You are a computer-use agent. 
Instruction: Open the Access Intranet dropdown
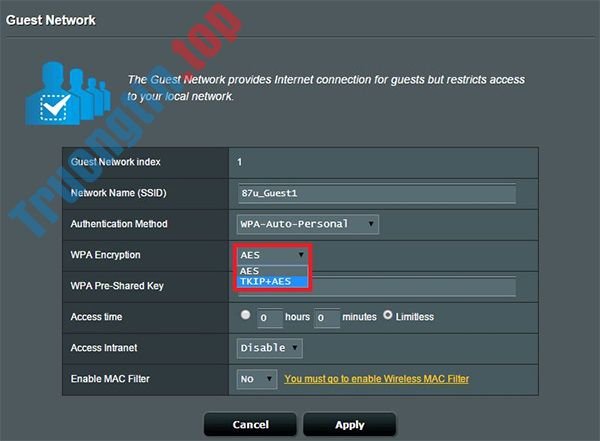[270, 348]
